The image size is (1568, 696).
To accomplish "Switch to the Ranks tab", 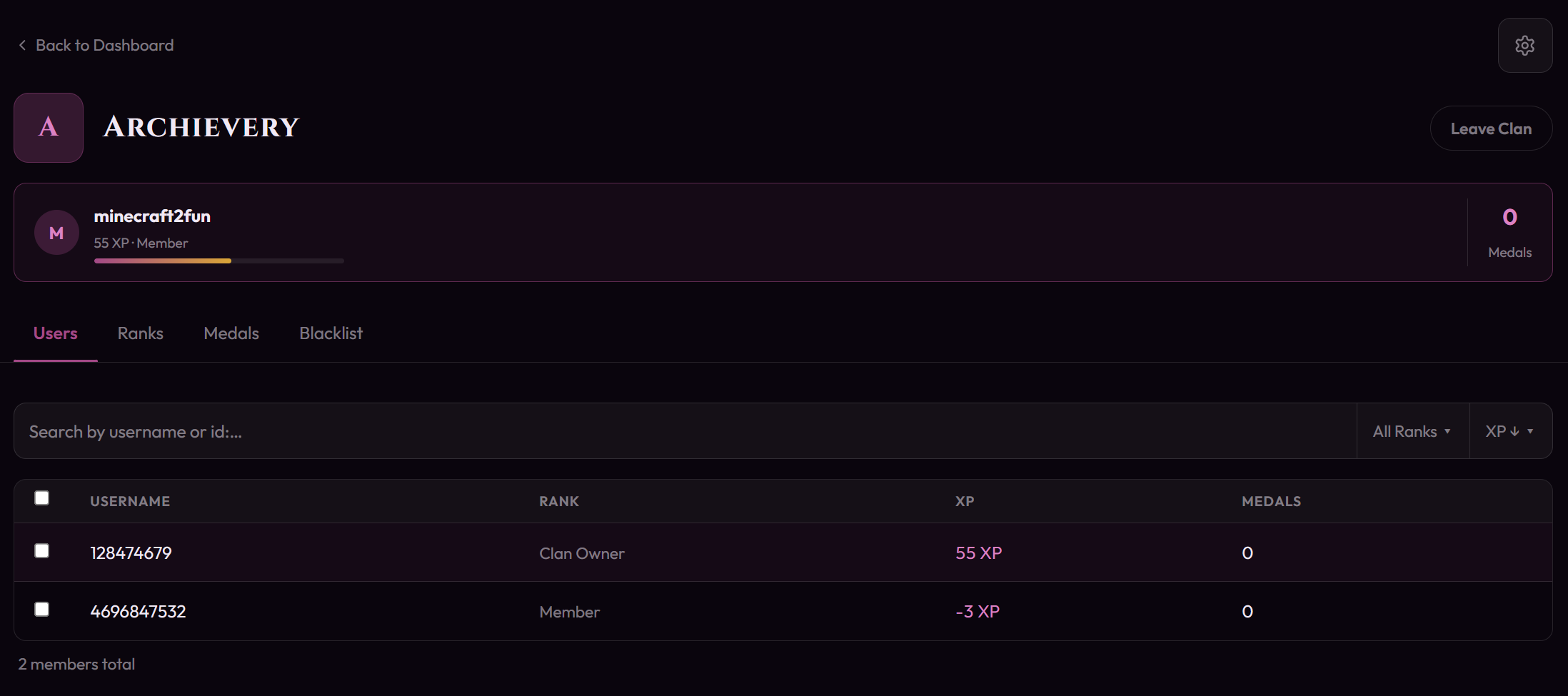I will 141,333.
